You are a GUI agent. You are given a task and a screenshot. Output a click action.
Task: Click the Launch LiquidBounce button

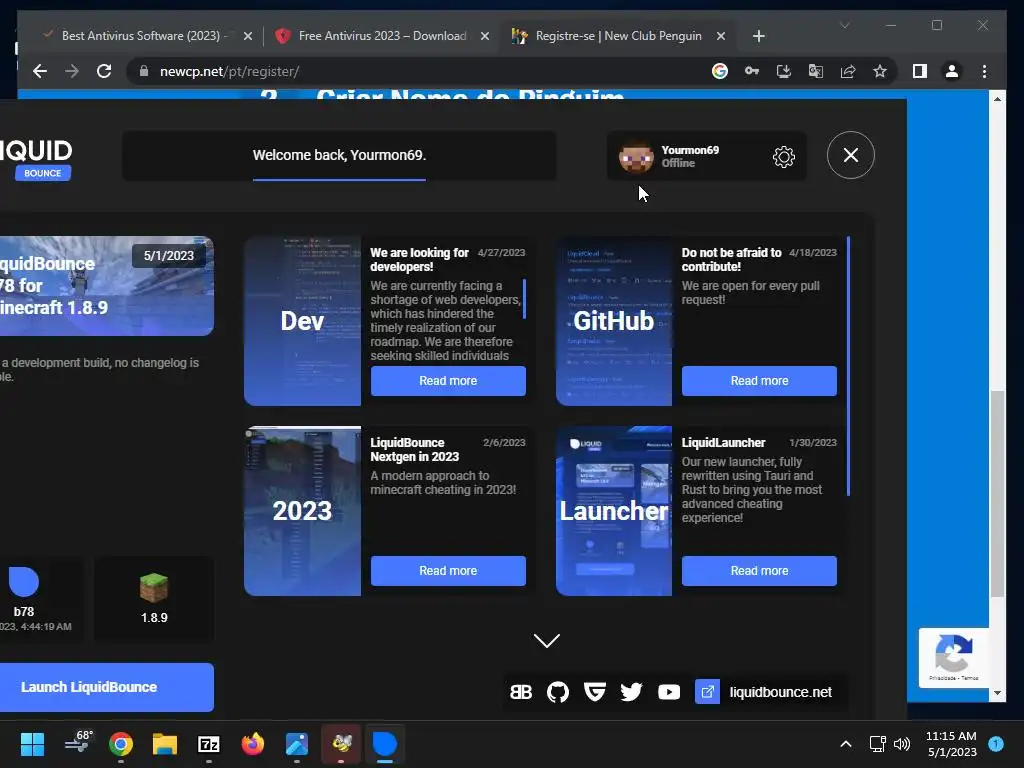point(106,687)
